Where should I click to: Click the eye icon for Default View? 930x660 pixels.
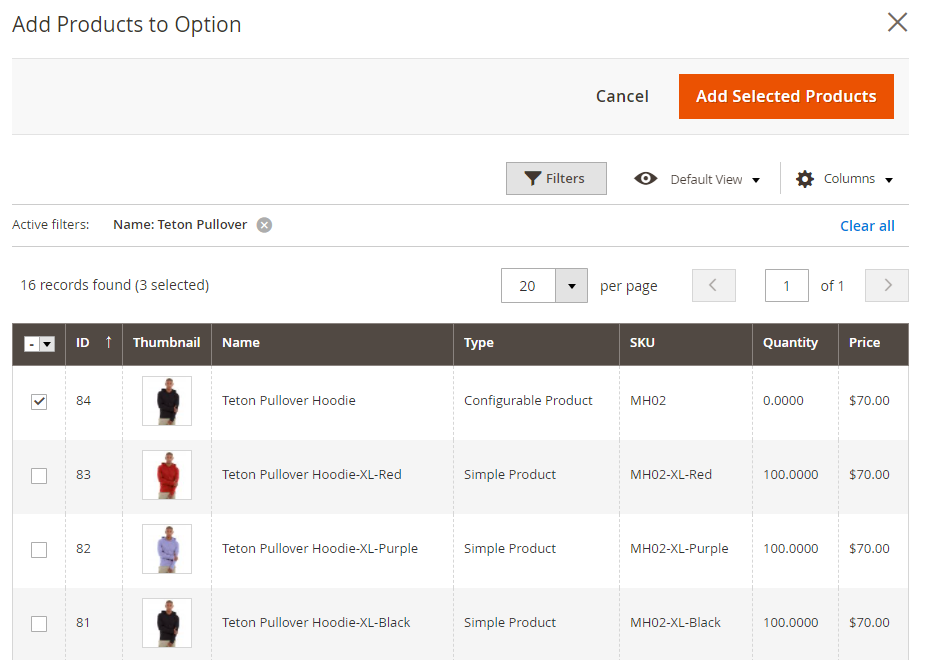(x=646, y=179)
